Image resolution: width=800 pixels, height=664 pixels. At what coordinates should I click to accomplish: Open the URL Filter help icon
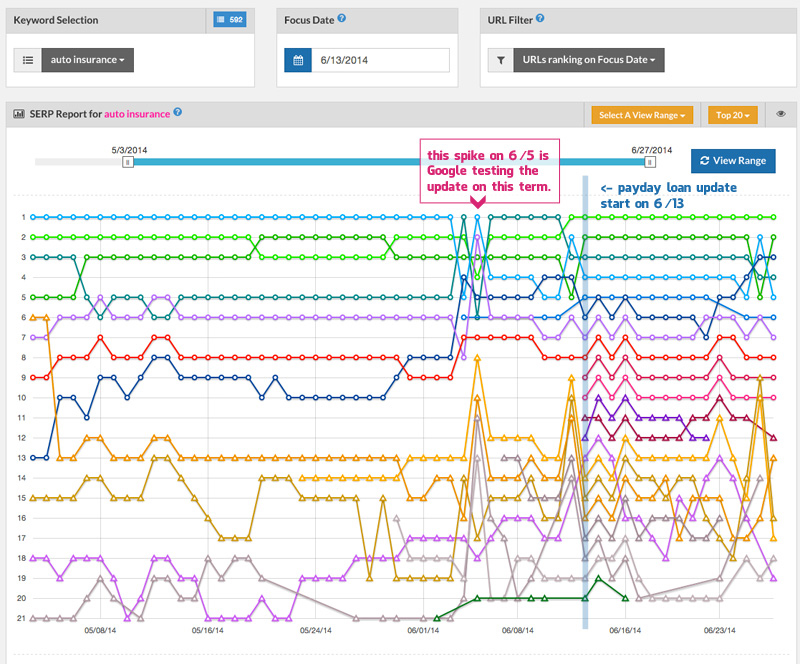coord(541,18)
